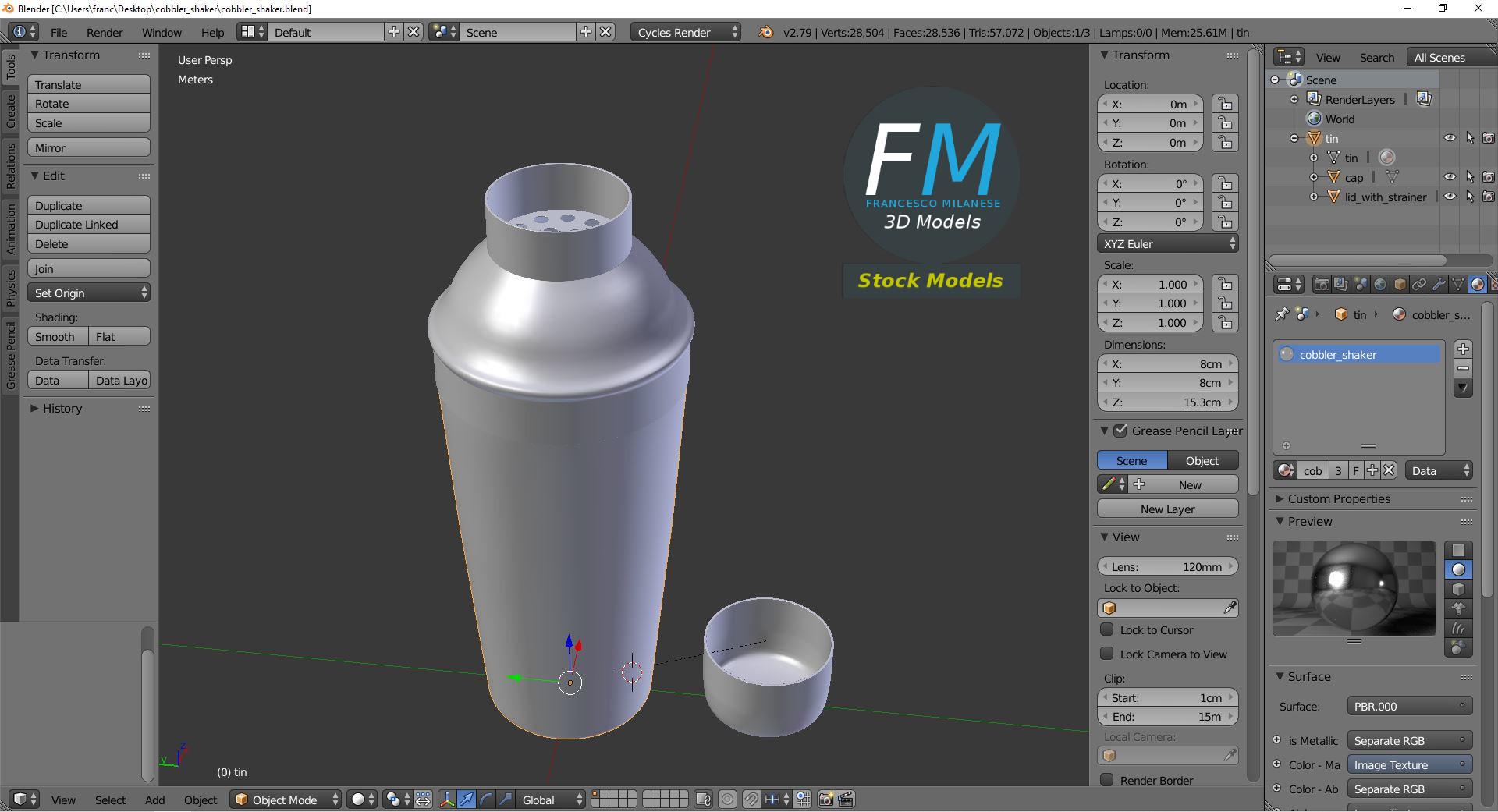This screenshot has height=812, width=1498.
Task: Open the Scene properties tab icon
Action: [x=1361, y=285]
